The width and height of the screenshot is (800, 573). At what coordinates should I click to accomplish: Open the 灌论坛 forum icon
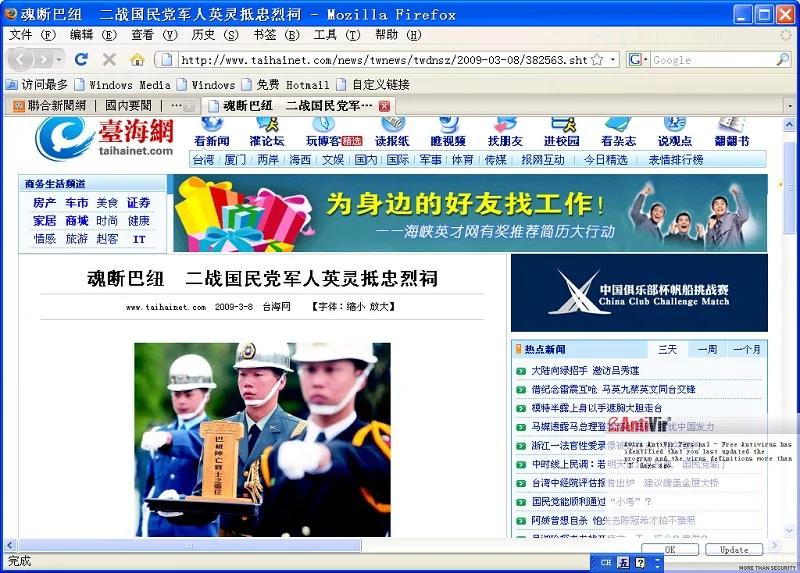click(267, 124)
